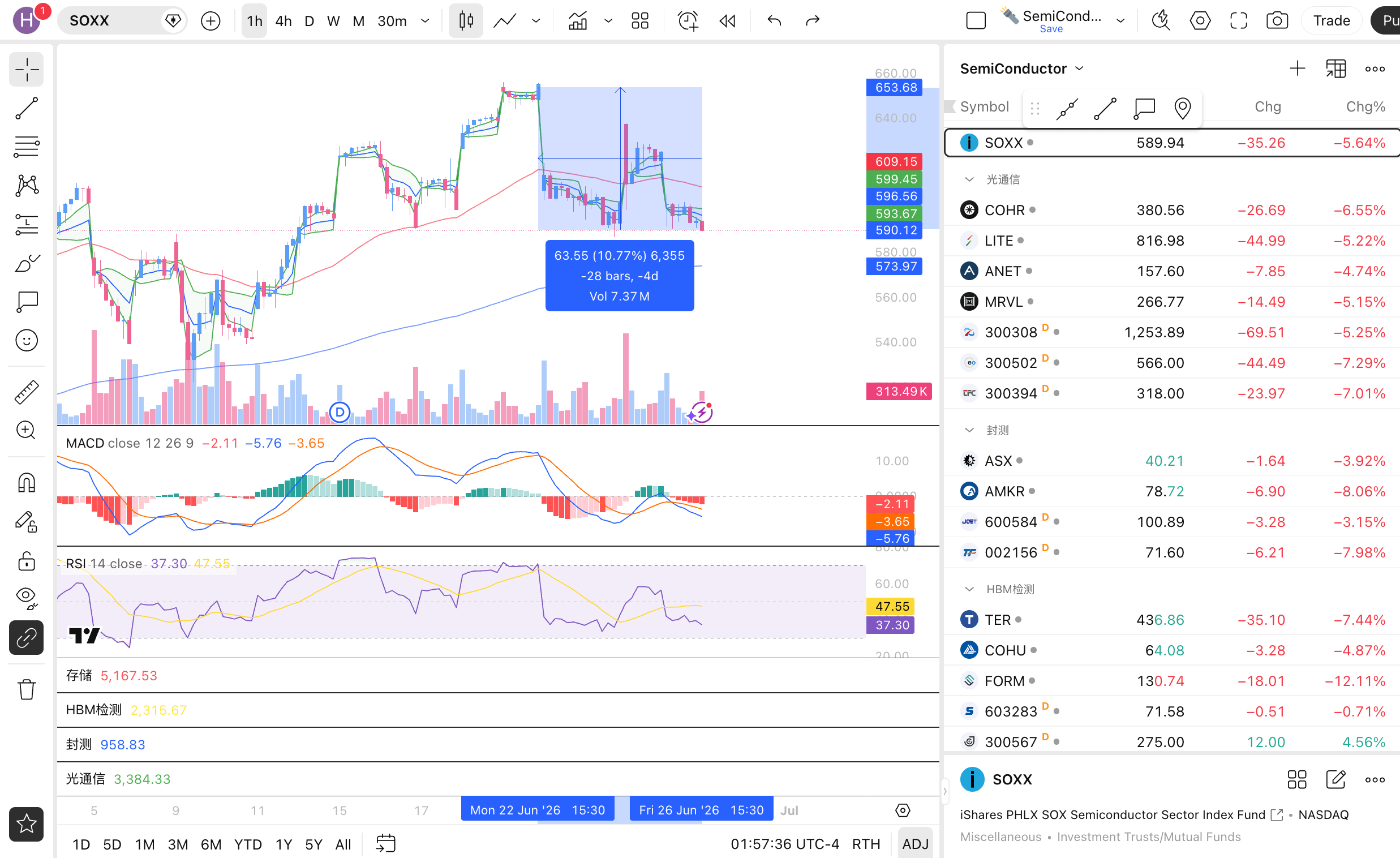Start bar replay mode

click(727, 21)
